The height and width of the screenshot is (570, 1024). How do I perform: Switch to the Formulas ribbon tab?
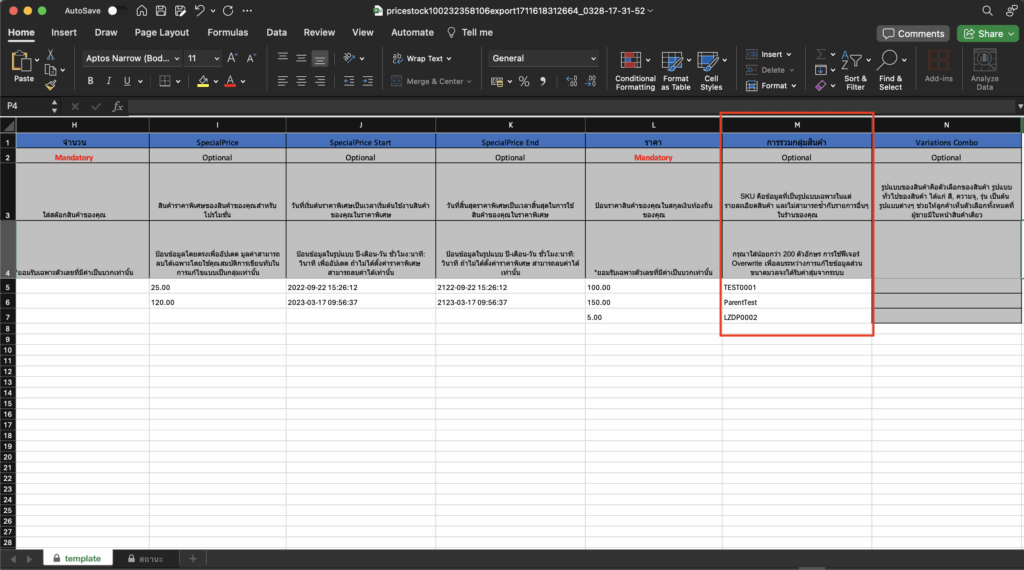(x=228, y=32)
